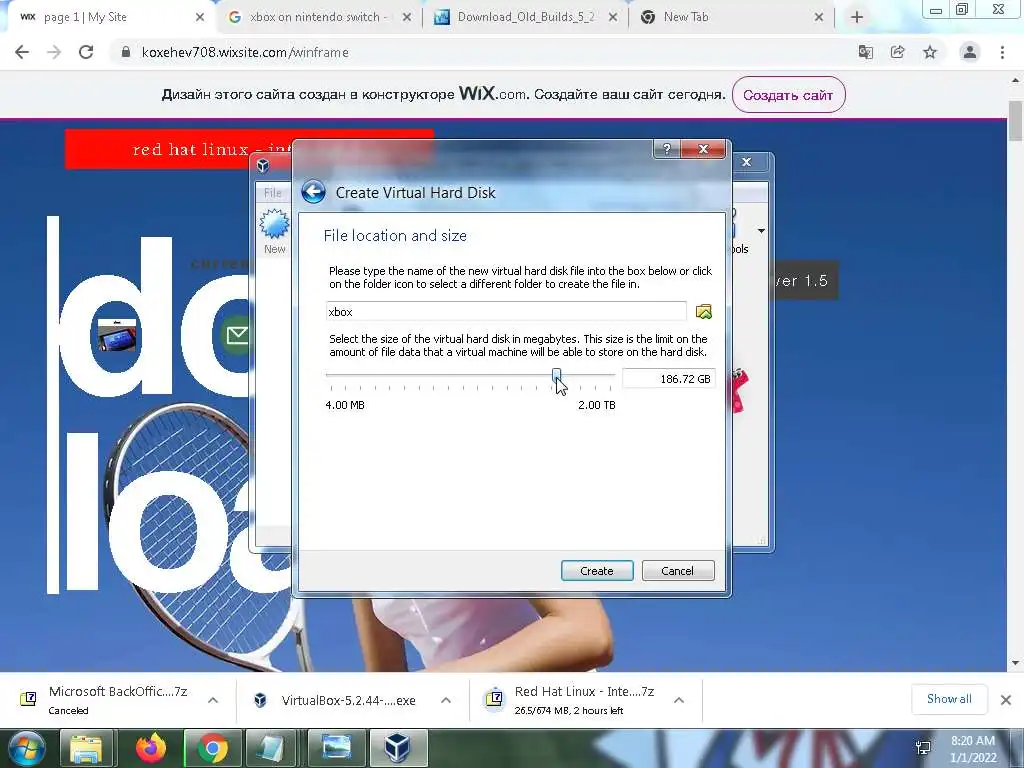Click the help question mark button in dialog title bar
The width and height of the screenshot is (1024, 768).
pos(667,149)
